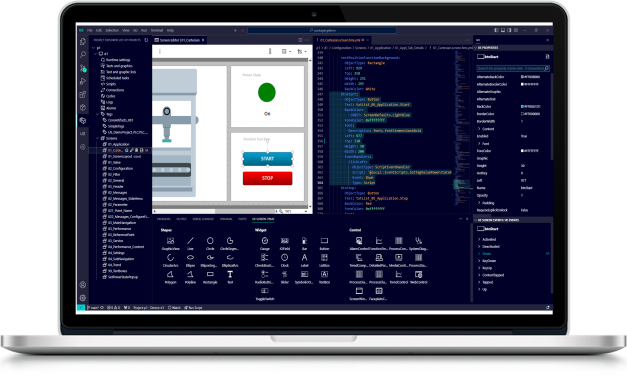Expand the Font property group

[x=479, y=144]
